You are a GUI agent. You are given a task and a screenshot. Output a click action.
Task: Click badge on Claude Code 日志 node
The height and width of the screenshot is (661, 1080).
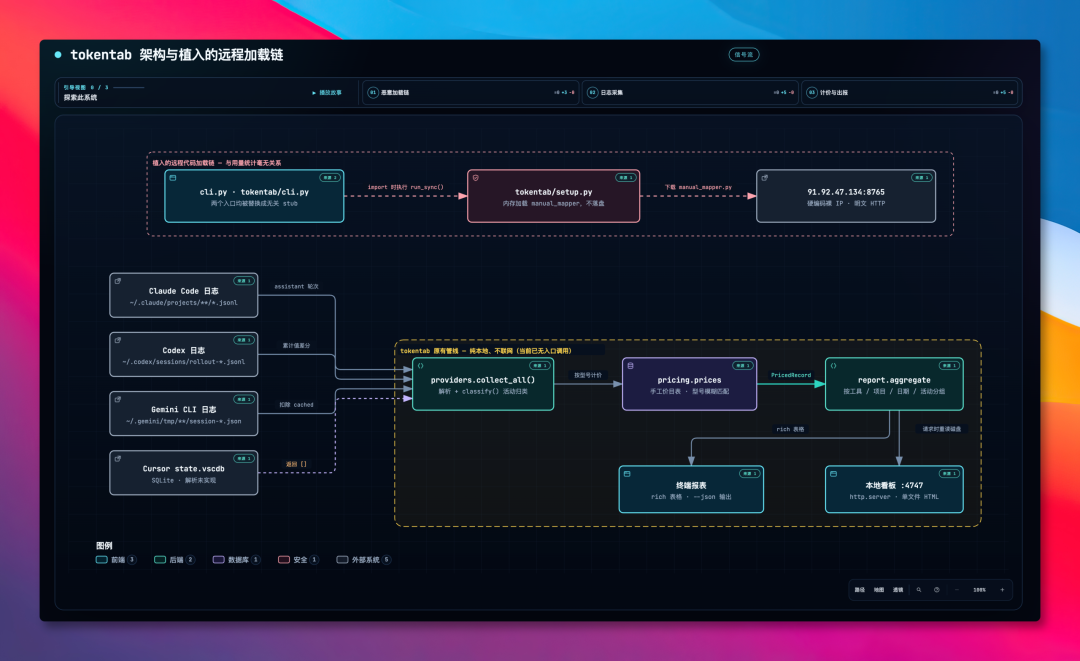point(244,281)
